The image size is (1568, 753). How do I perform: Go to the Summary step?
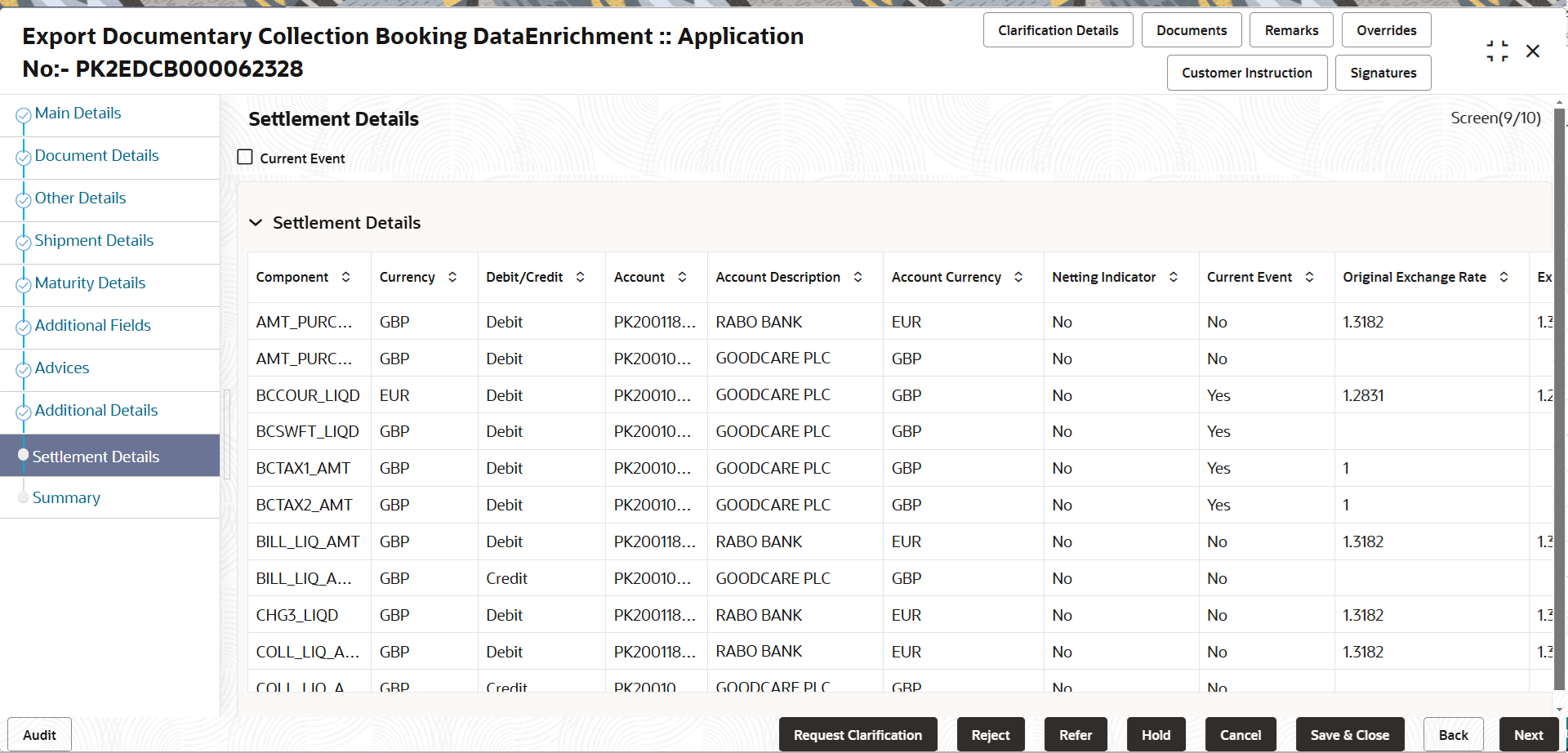pos(66,497)
